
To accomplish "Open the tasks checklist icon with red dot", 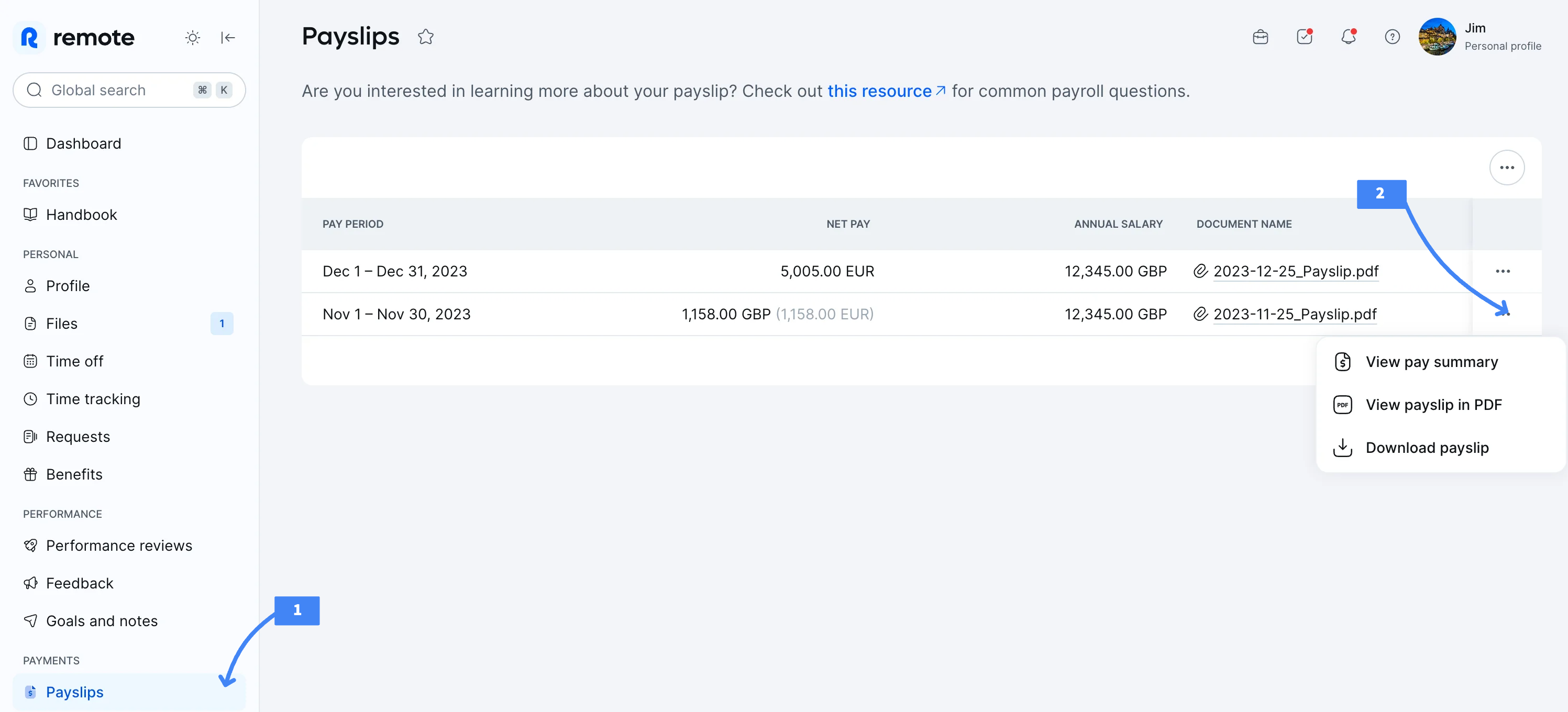I will 1305,37.
